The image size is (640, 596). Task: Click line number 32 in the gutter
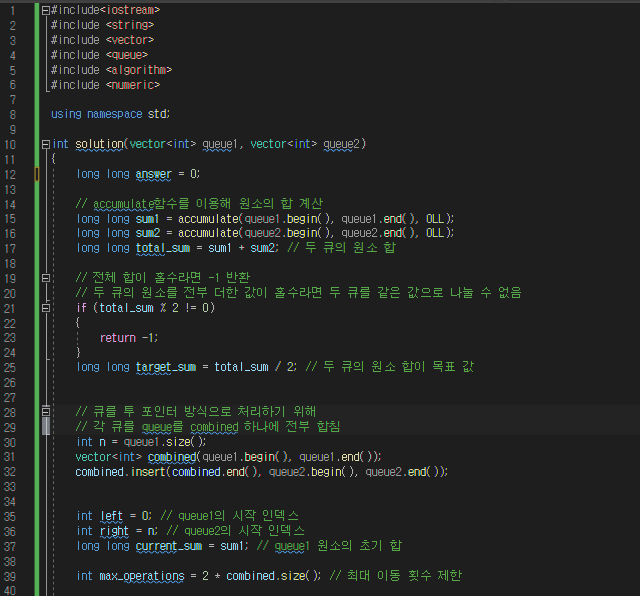(x=10, y=472)
